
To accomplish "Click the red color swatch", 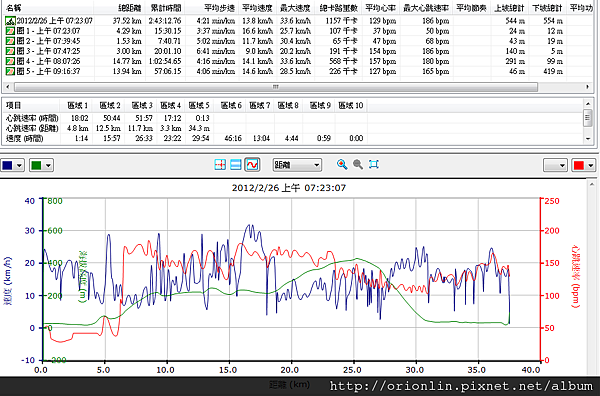I will (579, 165).
